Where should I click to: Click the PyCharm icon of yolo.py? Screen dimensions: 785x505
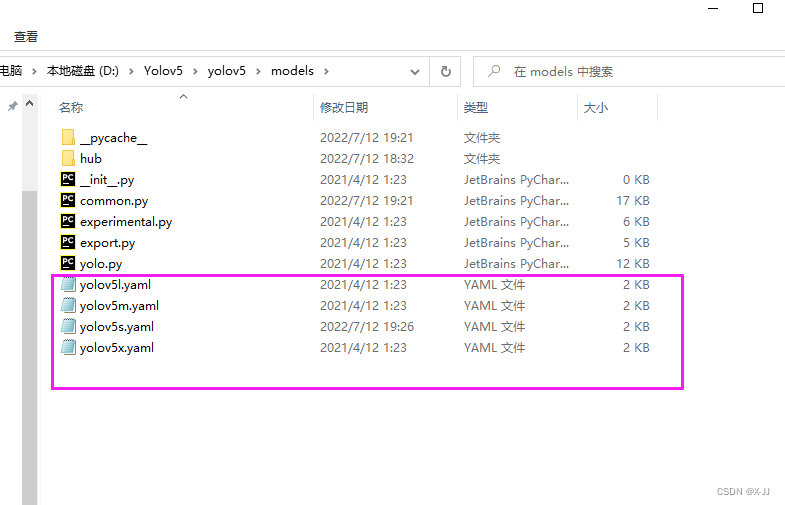(68, 263)
